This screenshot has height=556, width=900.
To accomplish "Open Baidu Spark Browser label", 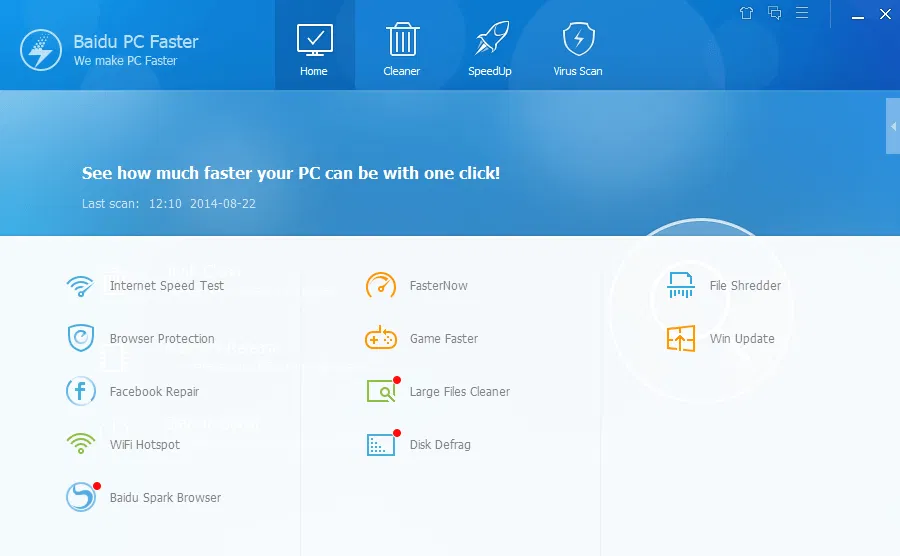I will click(165, 498).
